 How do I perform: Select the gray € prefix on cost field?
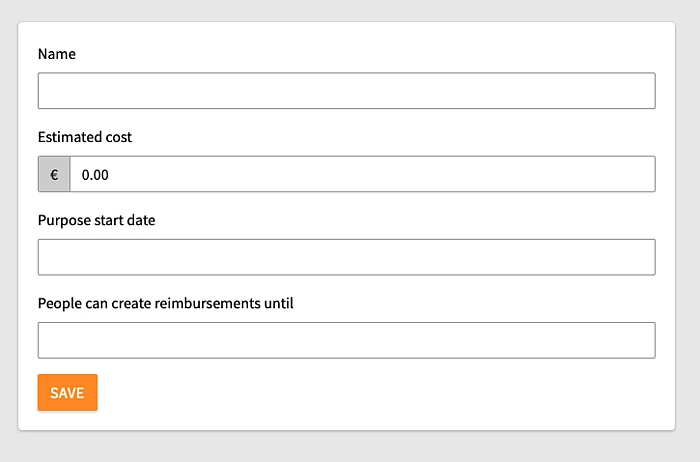pos(54,174)
